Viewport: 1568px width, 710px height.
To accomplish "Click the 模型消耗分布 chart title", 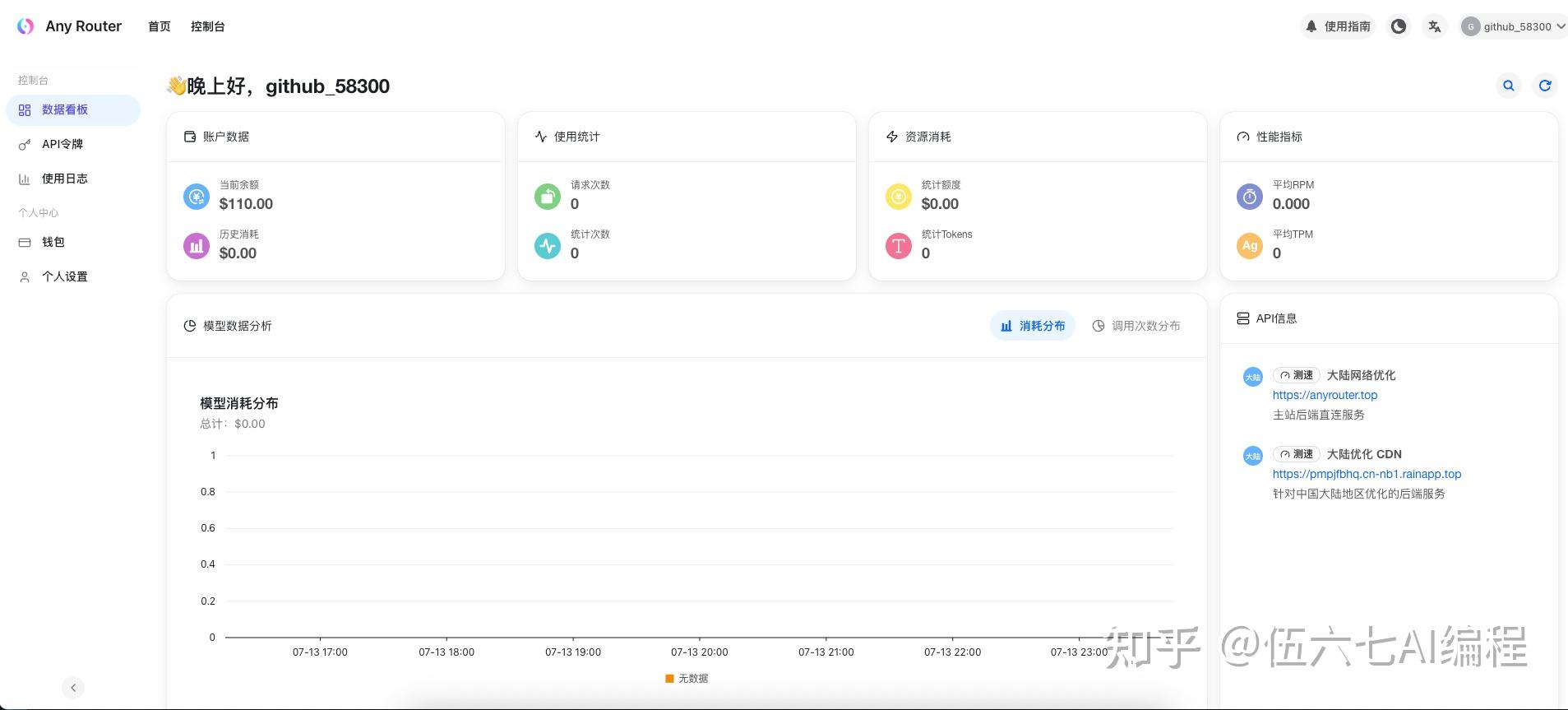I will pyautogui.click(x=239, y=403).
